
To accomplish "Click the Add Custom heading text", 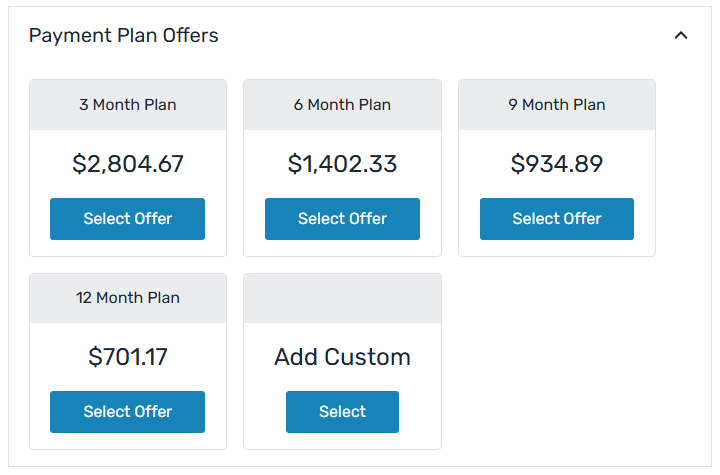I will click(342, 357).
